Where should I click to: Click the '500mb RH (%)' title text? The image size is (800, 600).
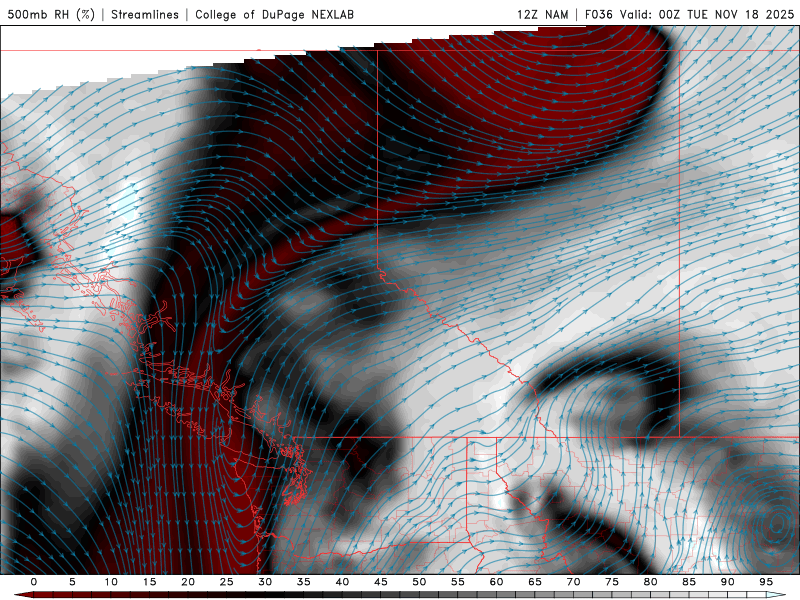point(51,14)
